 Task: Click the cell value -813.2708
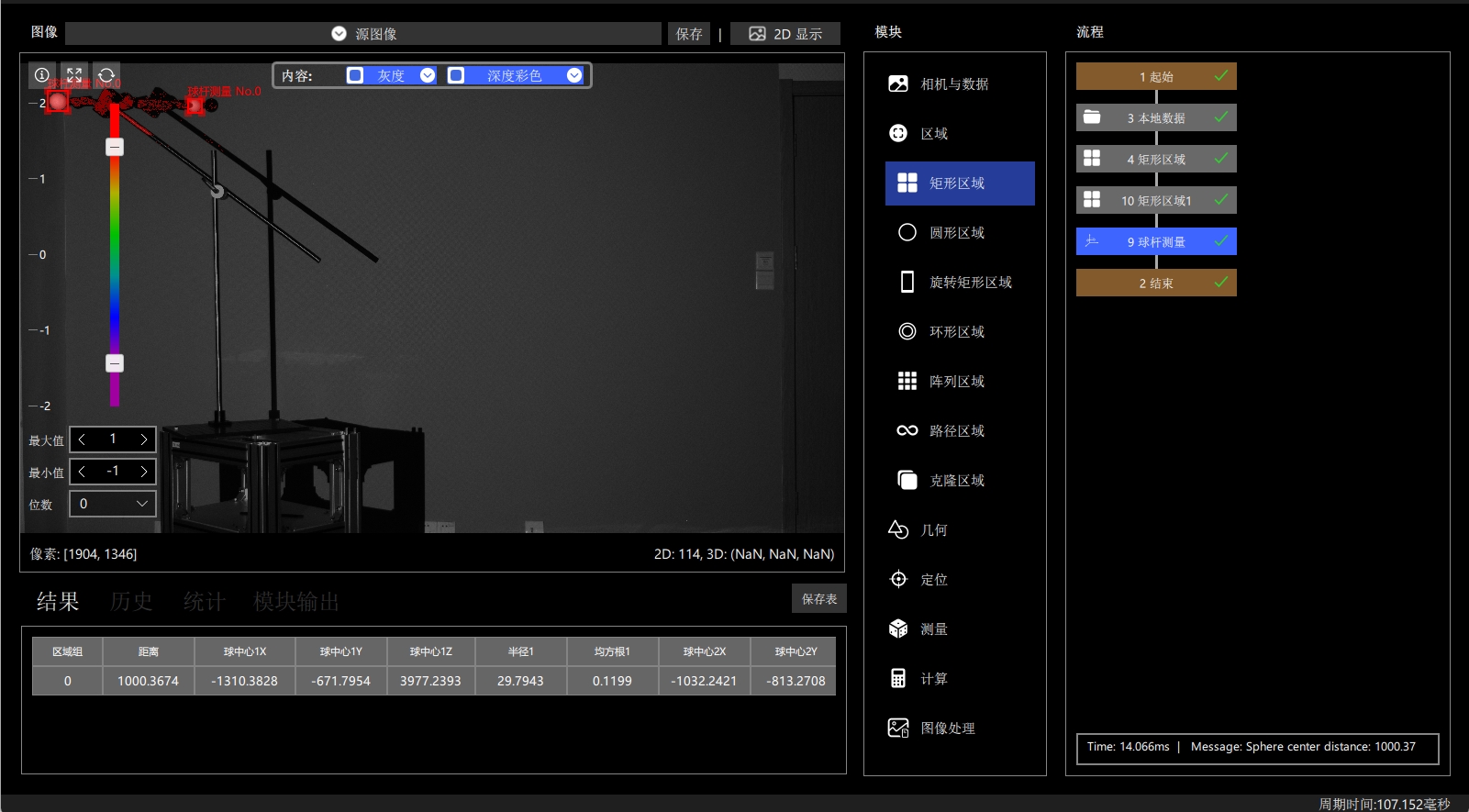click(796, 681)
